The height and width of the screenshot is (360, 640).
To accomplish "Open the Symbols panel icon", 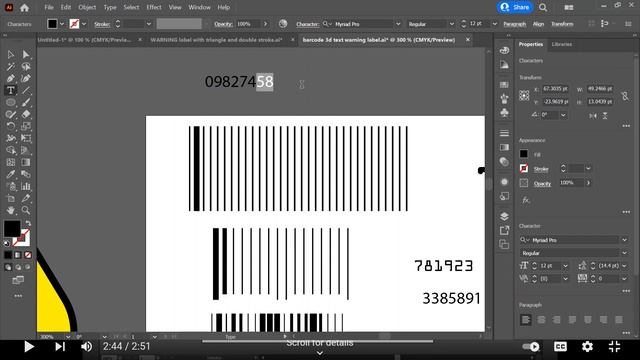I will point(504,113).
